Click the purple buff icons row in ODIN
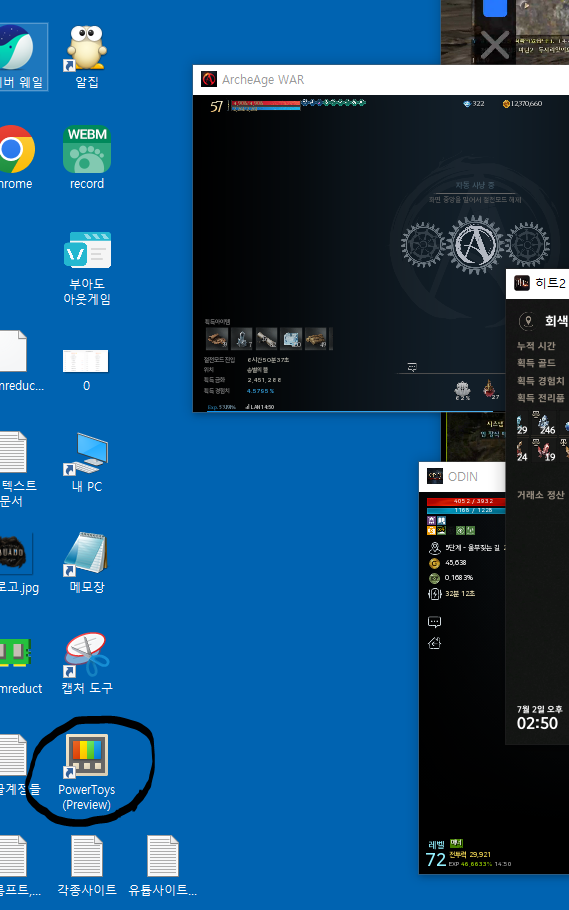 [436, 521]
